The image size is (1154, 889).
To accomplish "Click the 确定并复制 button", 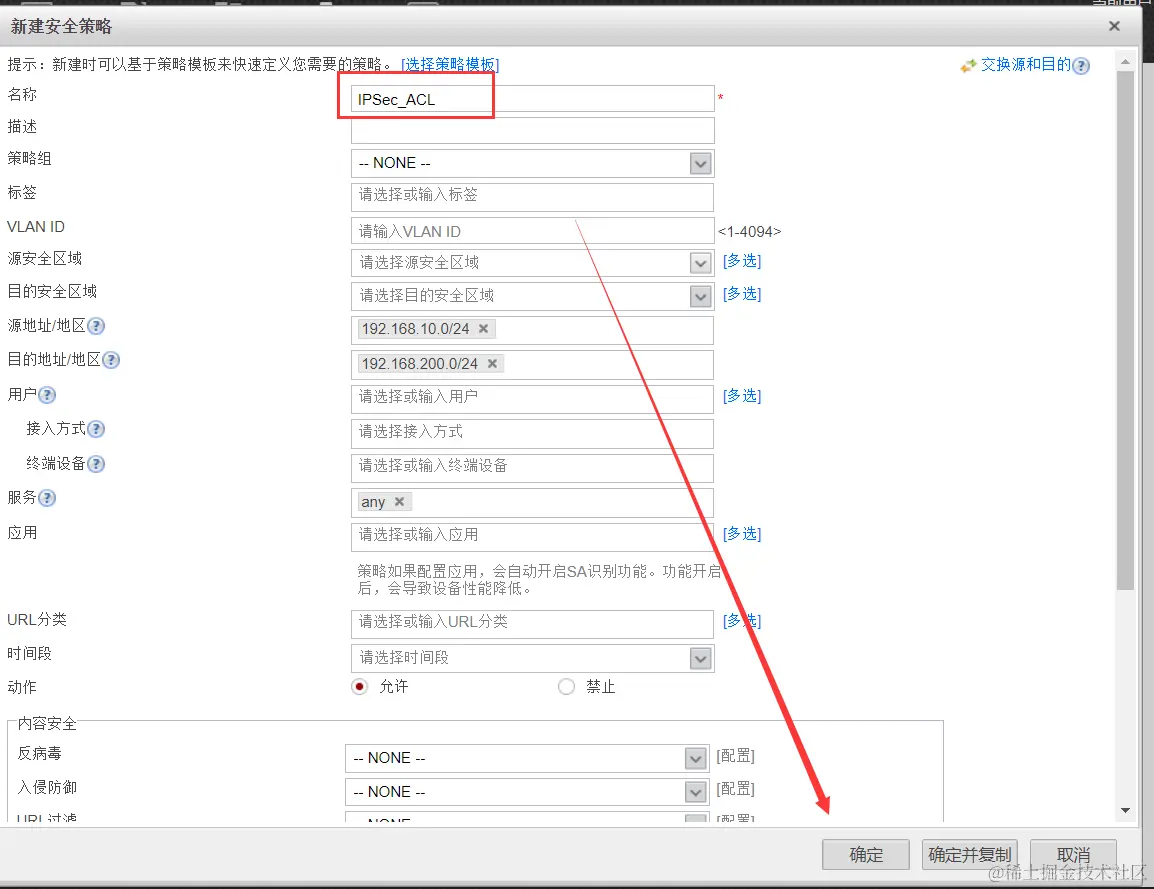I will 969,855.
